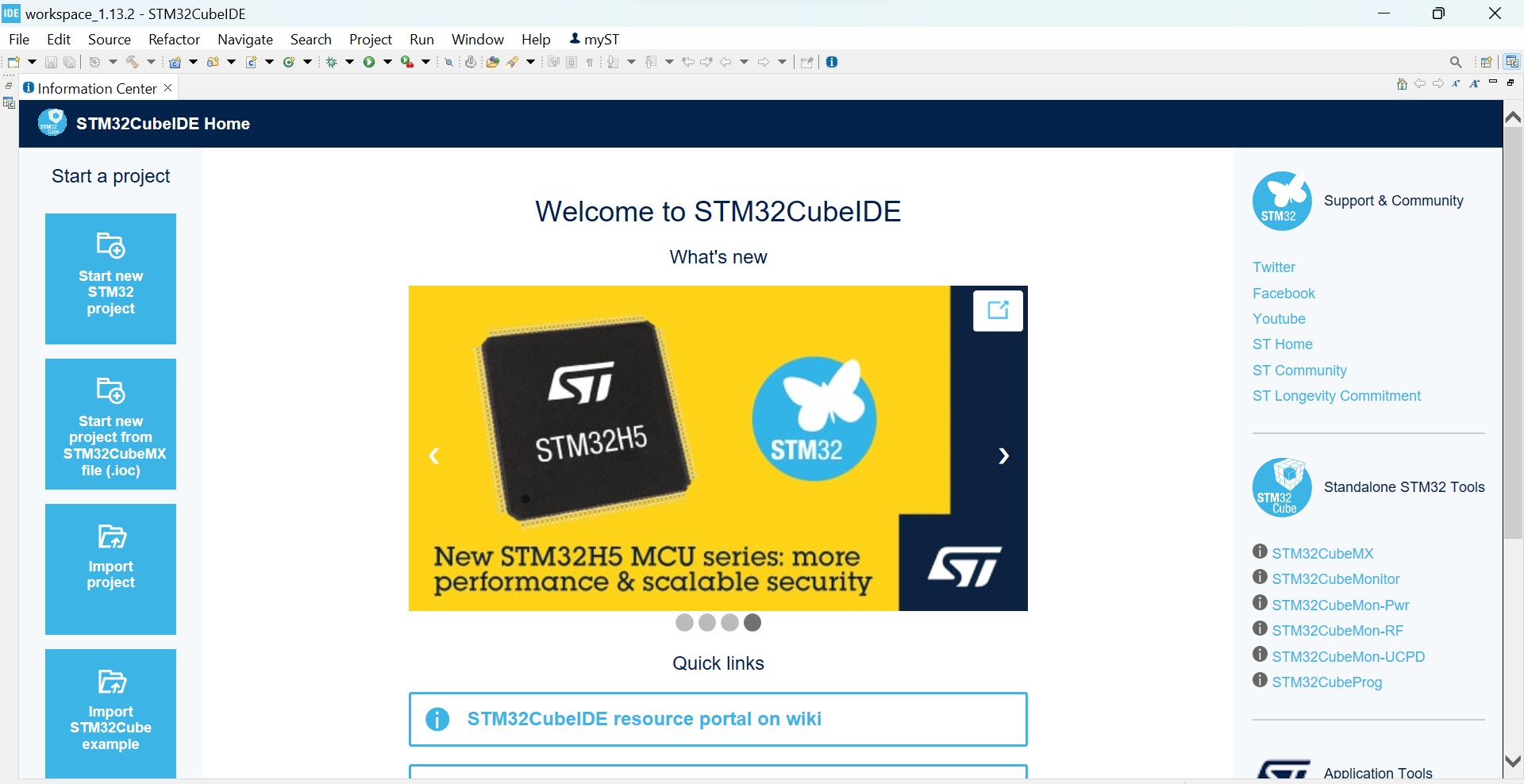Screen dimensions: 1524x784
Task: Click the Build hammer icon
Action: tap(133, 62)
